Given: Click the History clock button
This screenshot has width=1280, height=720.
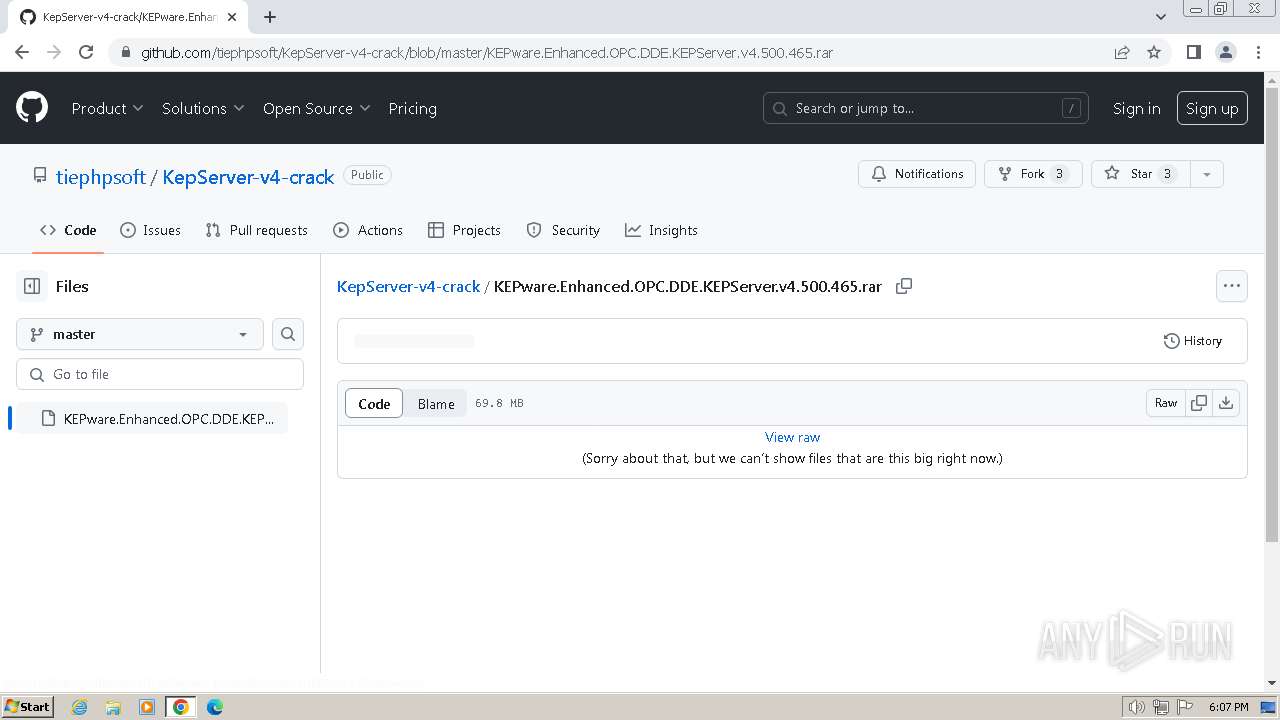Looking at the screenshot, I should (1193, 341).
